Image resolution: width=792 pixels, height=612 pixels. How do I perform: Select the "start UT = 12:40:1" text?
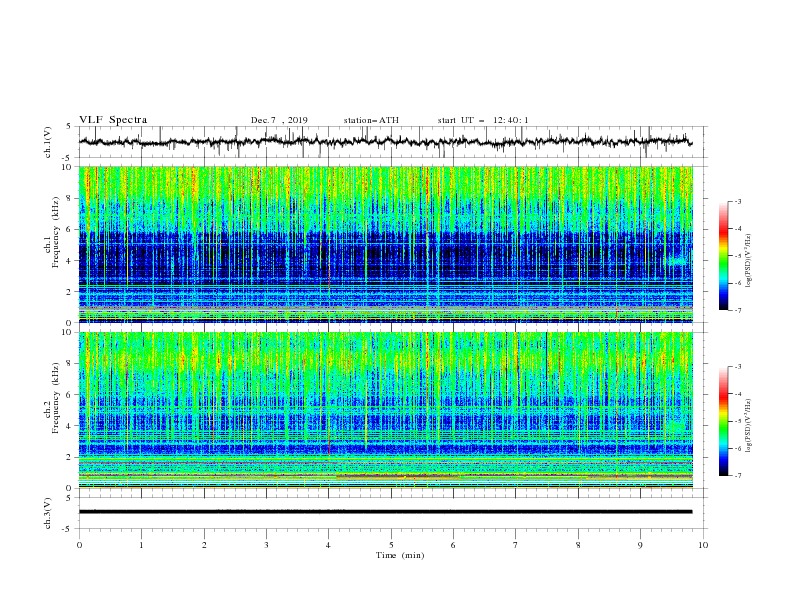point(483,120)
